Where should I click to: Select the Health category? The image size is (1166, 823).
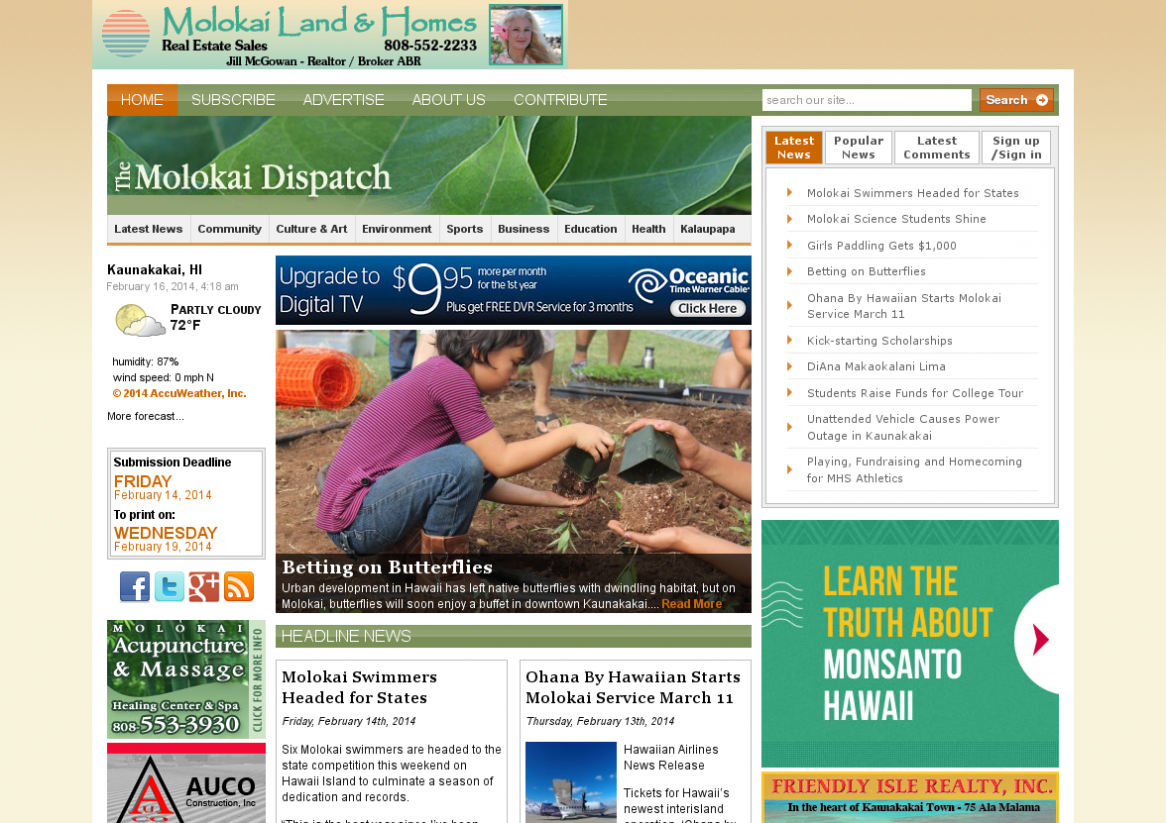[x=648, y=229]
